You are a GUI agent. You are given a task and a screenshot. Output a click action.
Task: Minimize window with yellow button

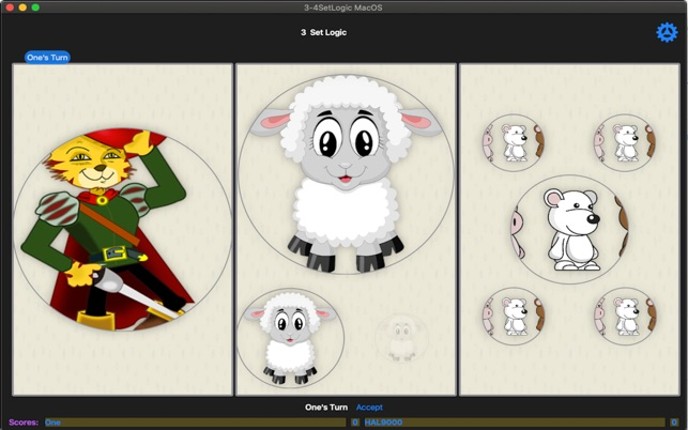click(x=22, y=7)
